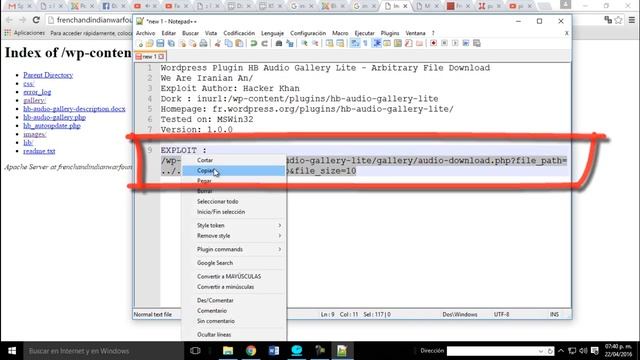Click the Replace icon in Notepad++ toolbar

point(290,43)
